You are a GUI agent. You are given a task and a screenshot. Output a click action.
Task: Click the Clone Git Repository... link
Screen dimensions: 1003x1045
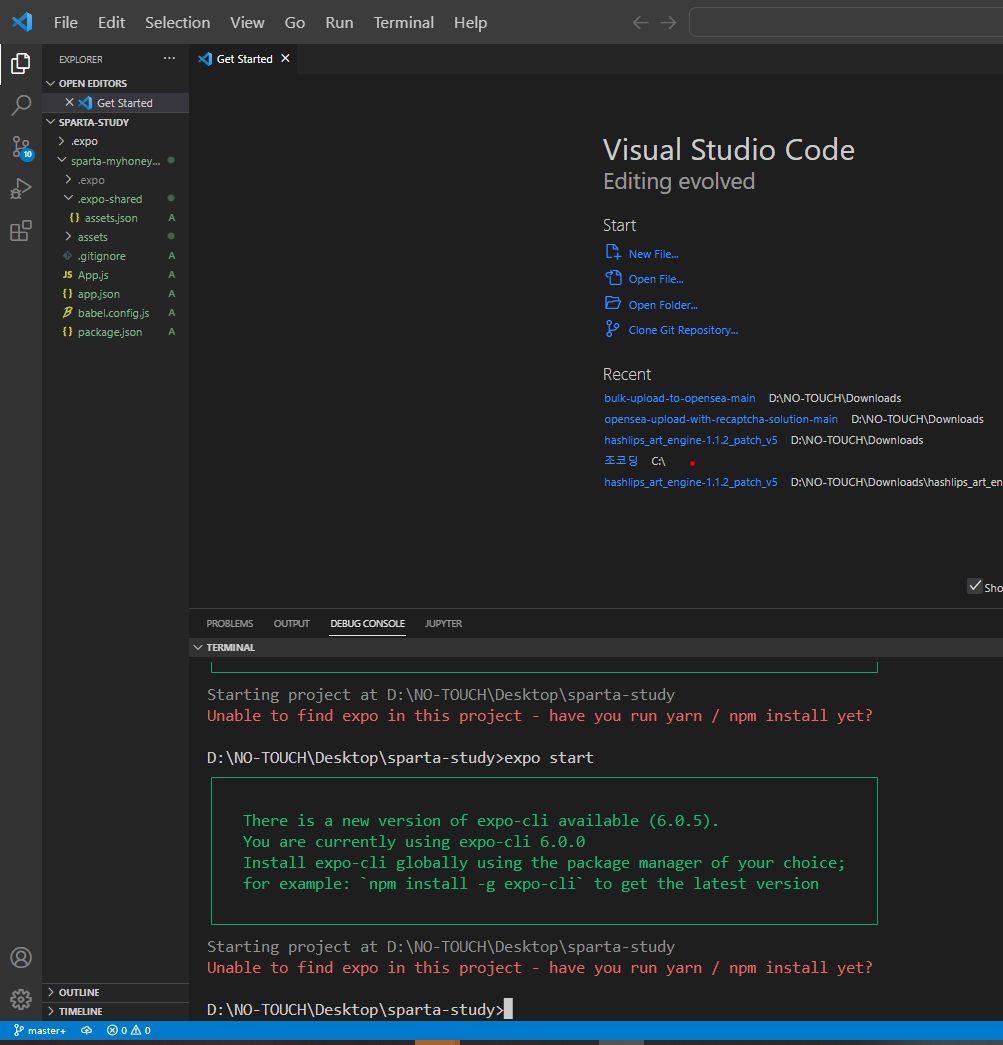click(683, 330)
